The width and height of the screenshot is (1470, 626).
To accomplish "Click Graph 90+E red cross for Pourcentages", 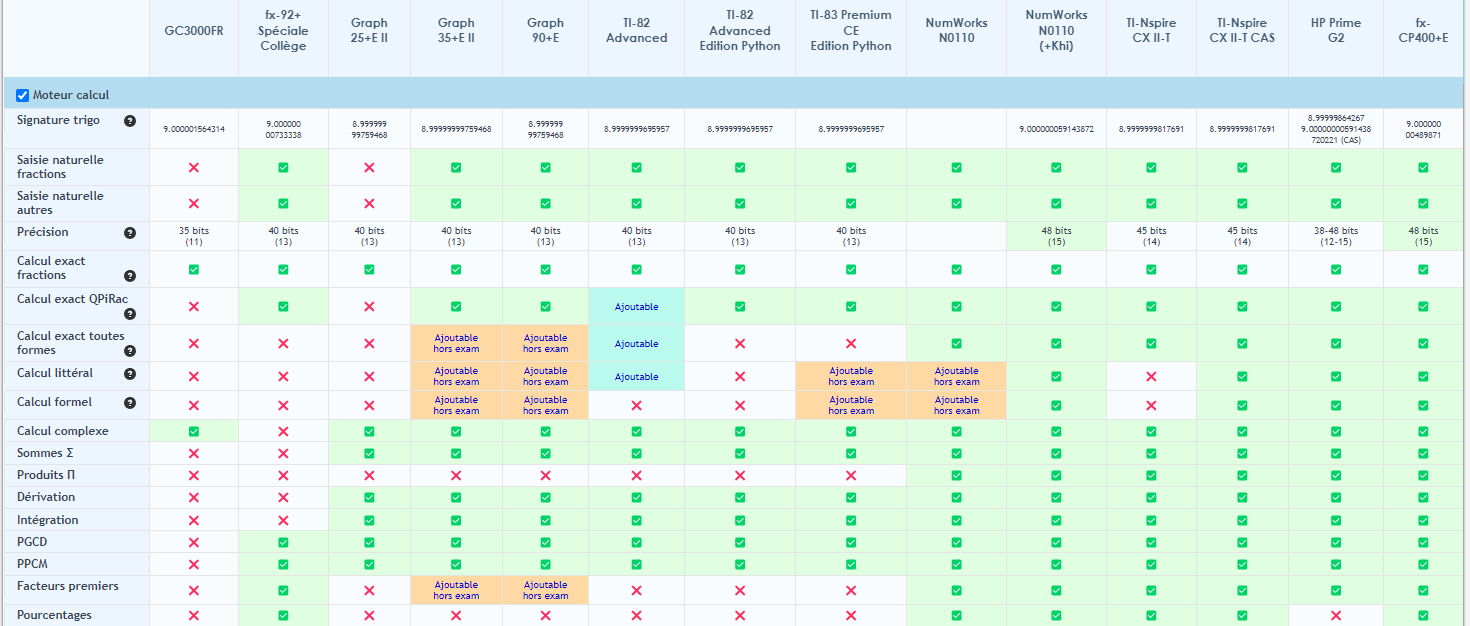I will click(x=545, y=615).
